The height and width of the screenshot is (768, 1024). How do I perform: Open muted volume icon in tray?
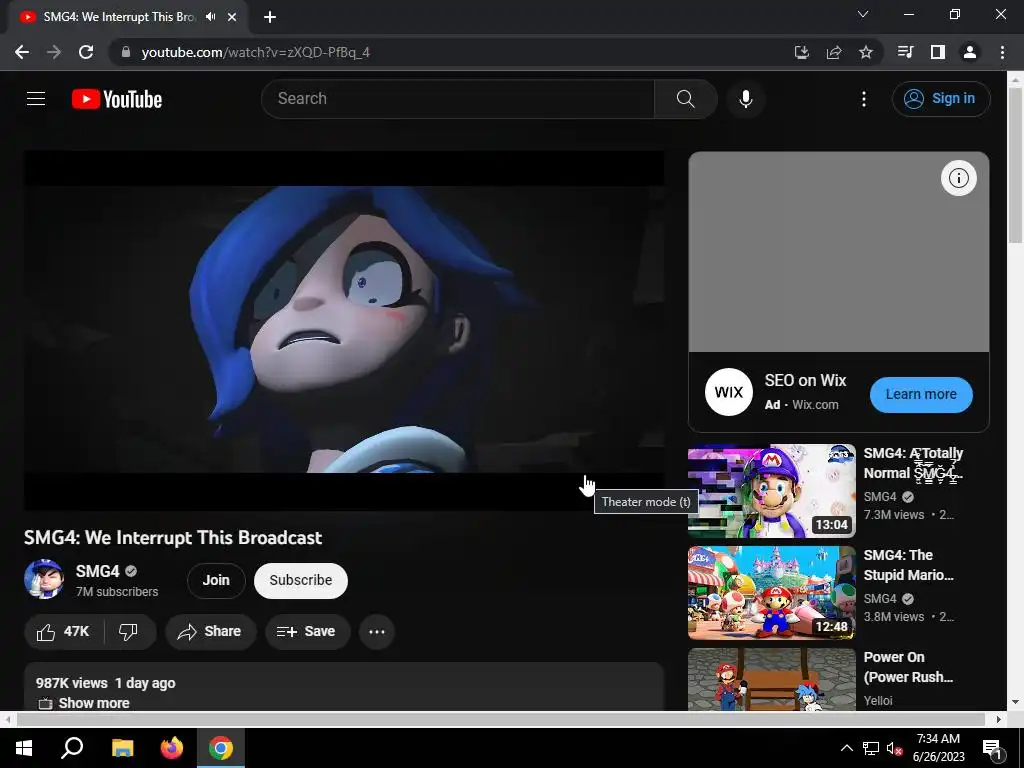(894, 748)
